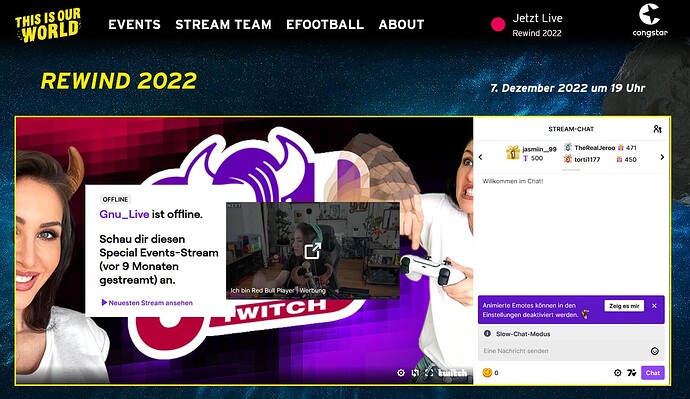Click the congstar logo

tap(650, 20)
